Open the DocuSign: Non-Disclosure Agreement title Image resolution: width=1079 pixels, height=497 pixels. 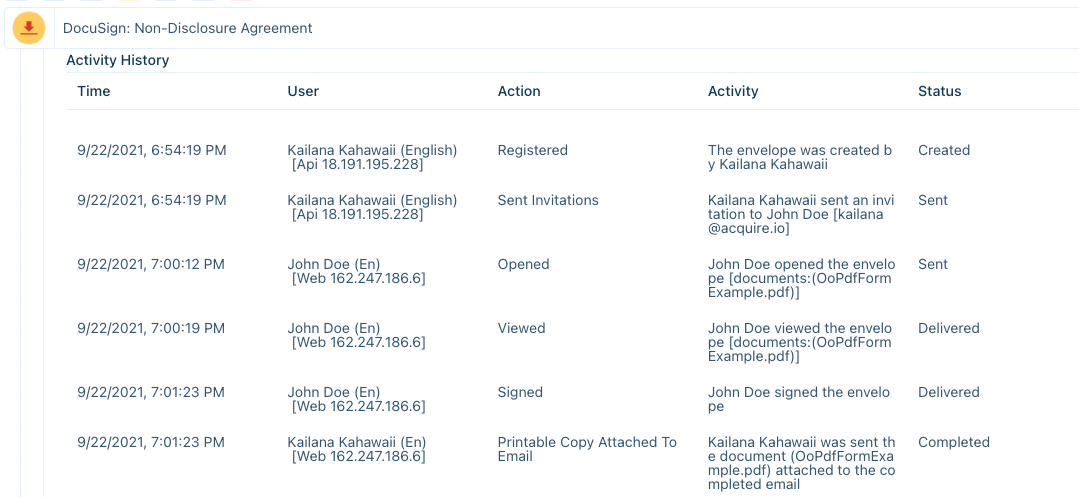187,28
